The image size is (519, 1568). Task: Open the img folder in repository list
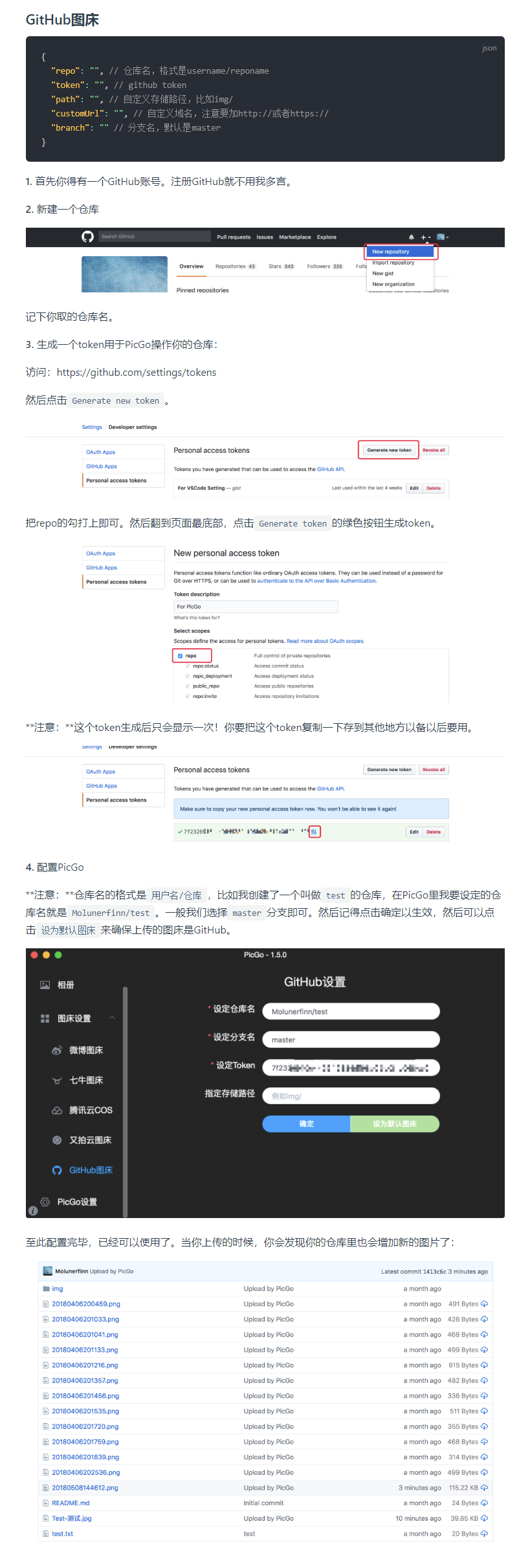[58, 1289]
